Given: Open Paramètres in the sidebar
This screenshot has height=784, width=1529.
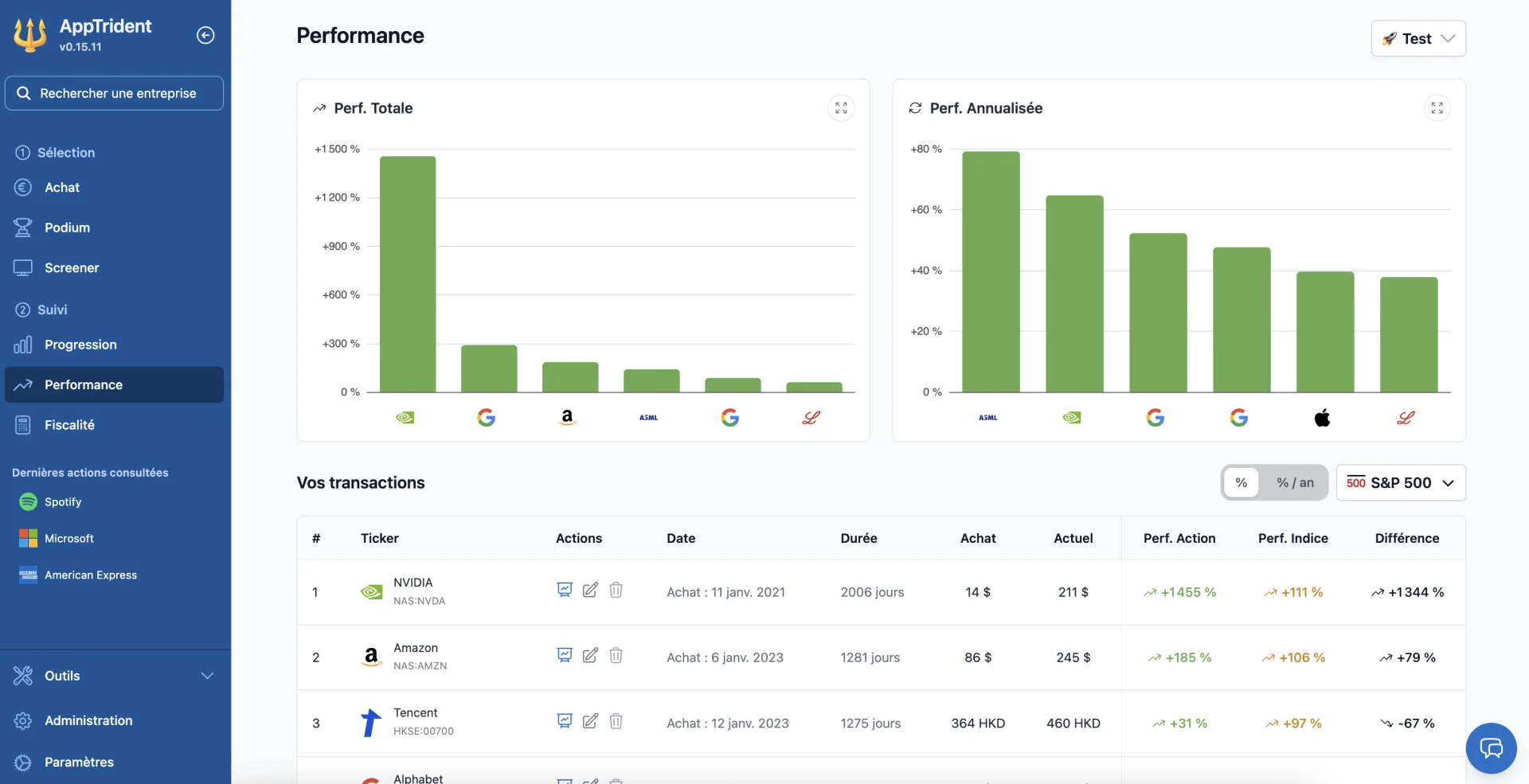Looking at the screenshot, I should tap(115, 762).
